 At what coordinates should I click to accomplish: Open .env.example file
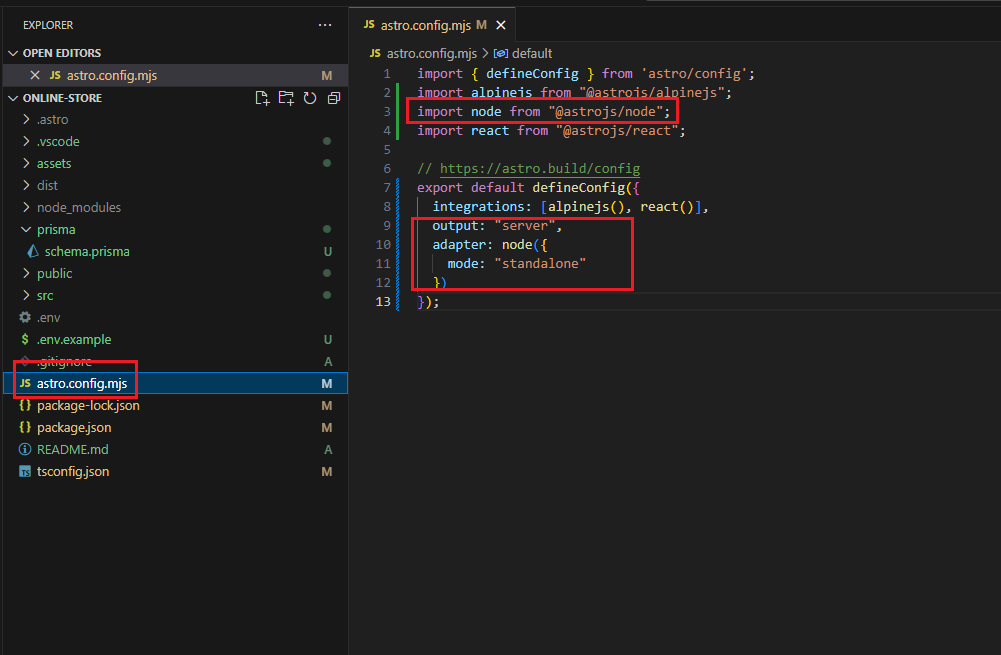[175, 339]
